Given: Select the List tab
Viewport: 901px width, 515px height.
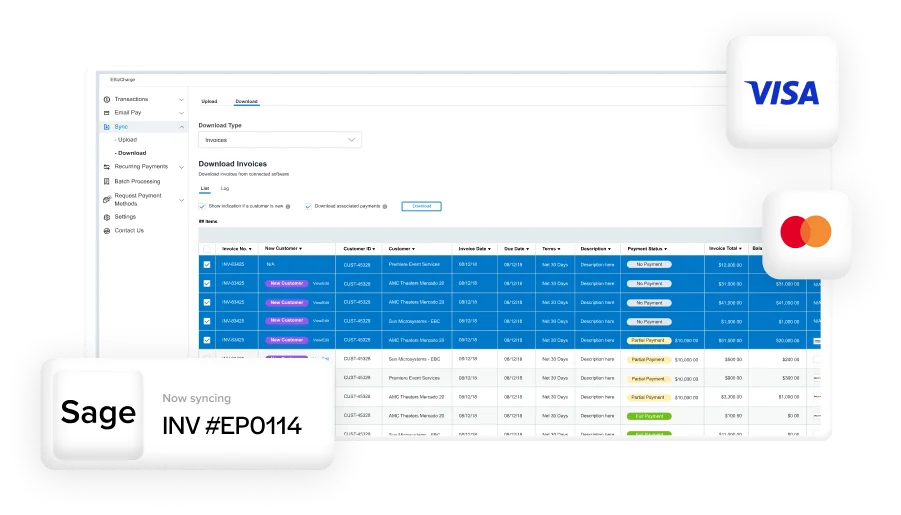Looking at the screenshot, I should tap(205, 189).
